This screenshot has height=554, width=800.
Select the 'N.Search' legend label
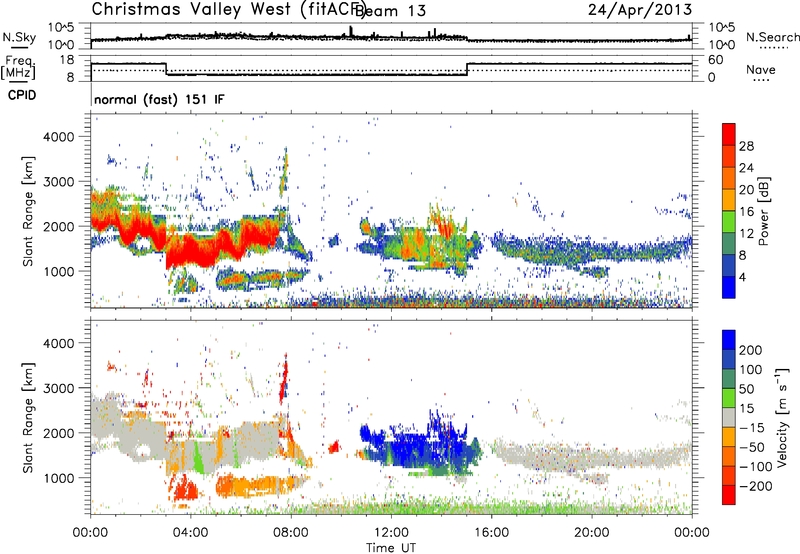[772, 37]
